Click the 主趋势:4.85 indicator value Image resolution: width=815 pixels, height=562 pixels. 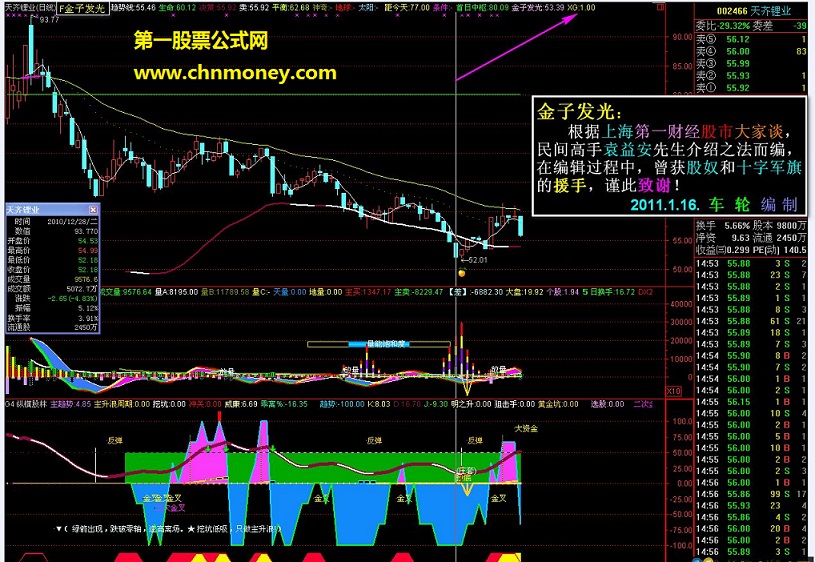[70, 404]
